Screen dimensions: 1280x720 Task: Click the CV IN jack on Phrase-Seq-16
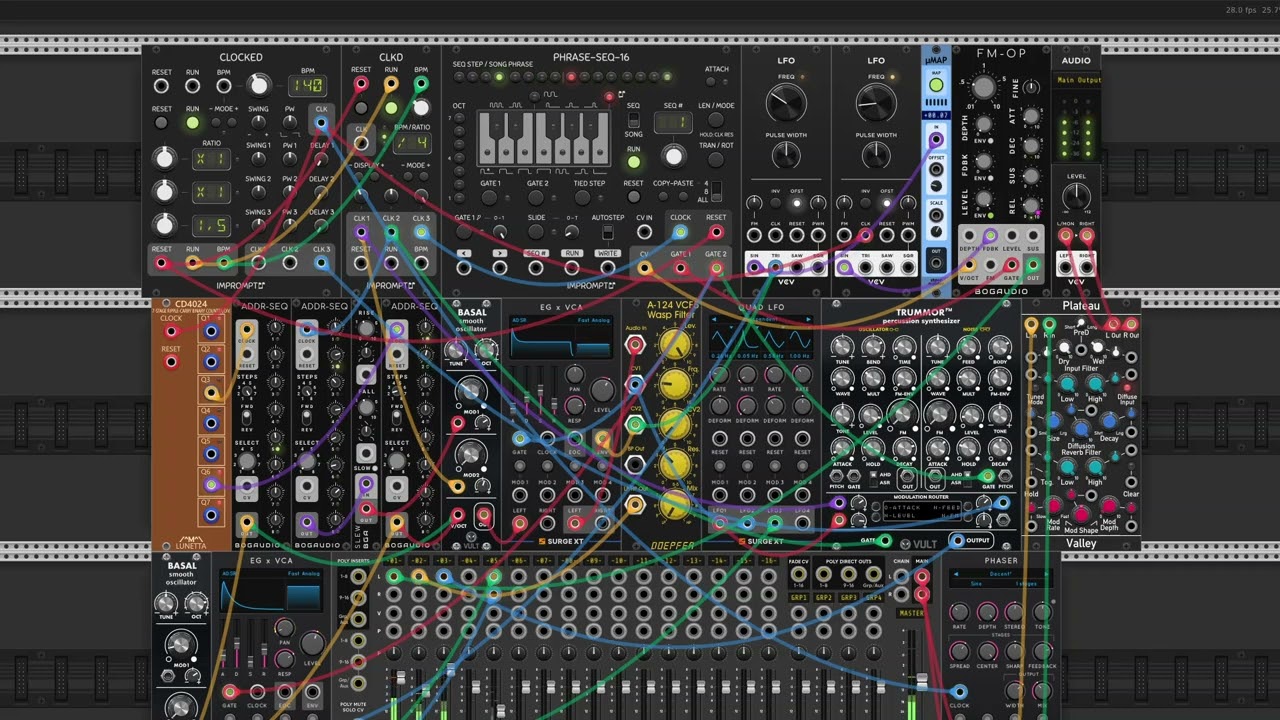[644, 232]
